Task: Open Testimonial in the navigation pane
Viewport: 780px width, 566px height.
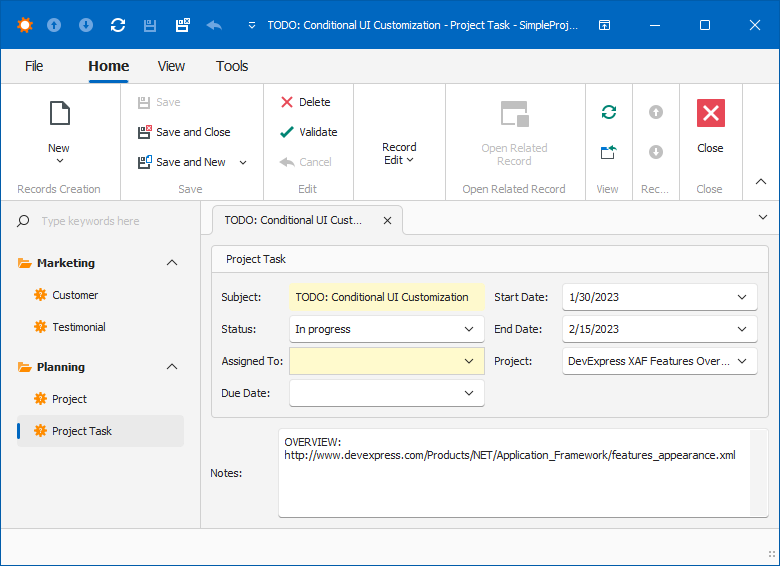Action: (x=79, y=327)
